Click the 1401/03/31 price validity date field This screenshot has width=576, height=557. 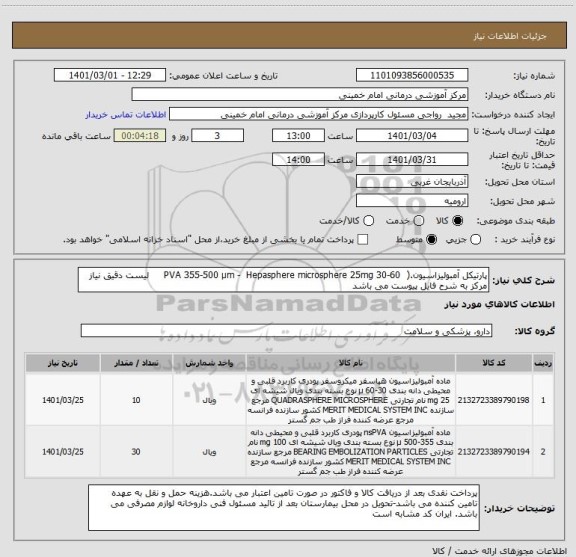(x=412, y=160)
